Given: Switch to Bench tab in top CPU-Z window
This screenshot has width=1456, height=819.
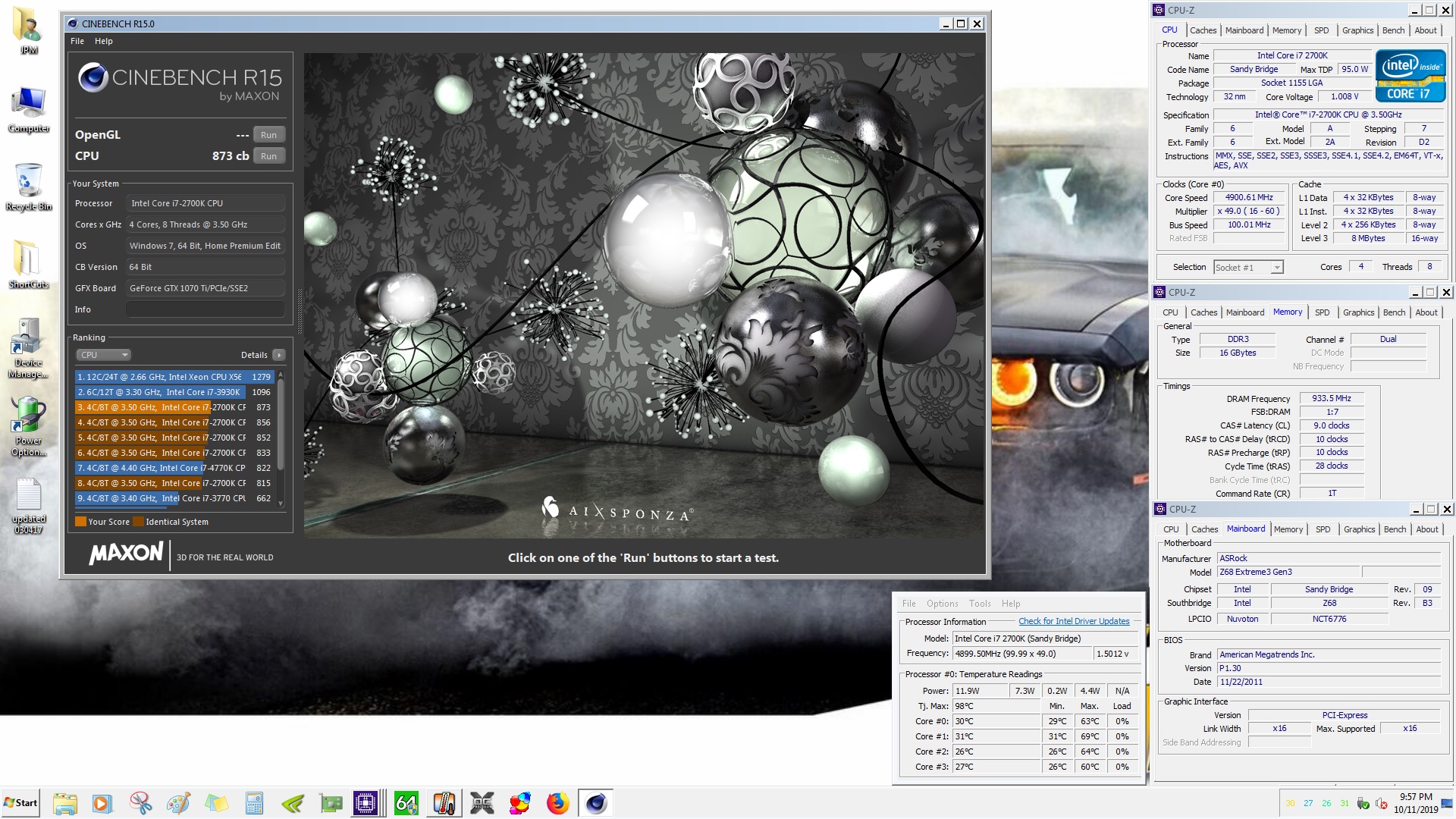Looking at the screenshot, I should pyautogui.click(x=1393, y=30).
